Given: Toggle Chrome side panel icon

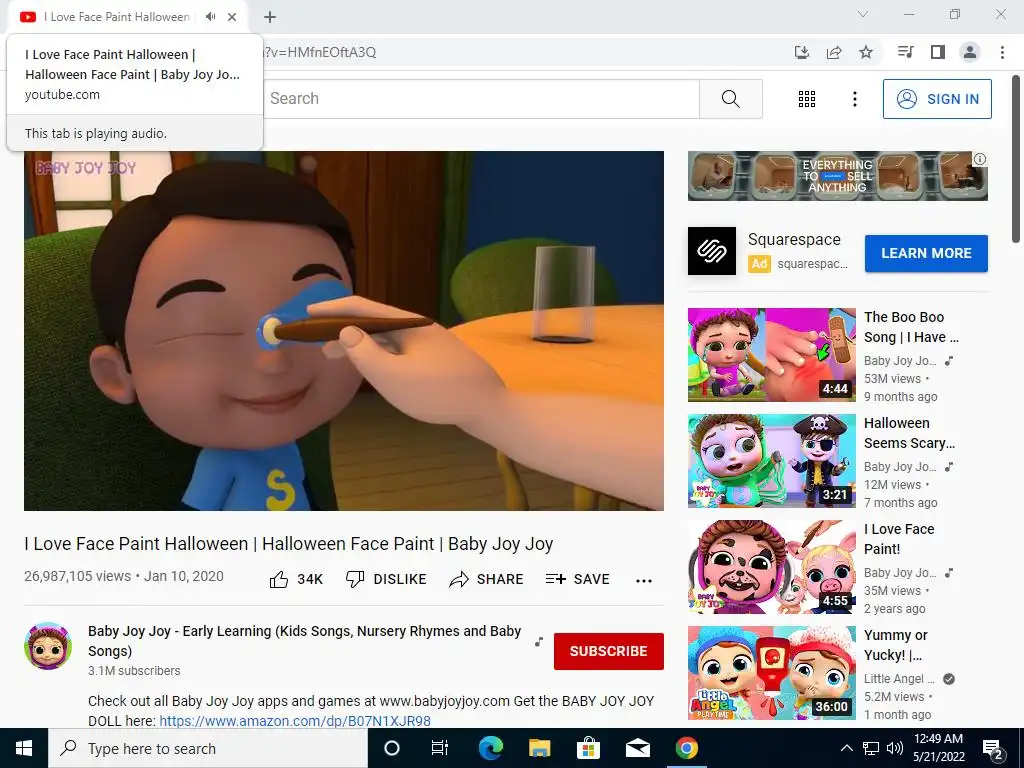Looking at the screenshot, I should 938,52.
